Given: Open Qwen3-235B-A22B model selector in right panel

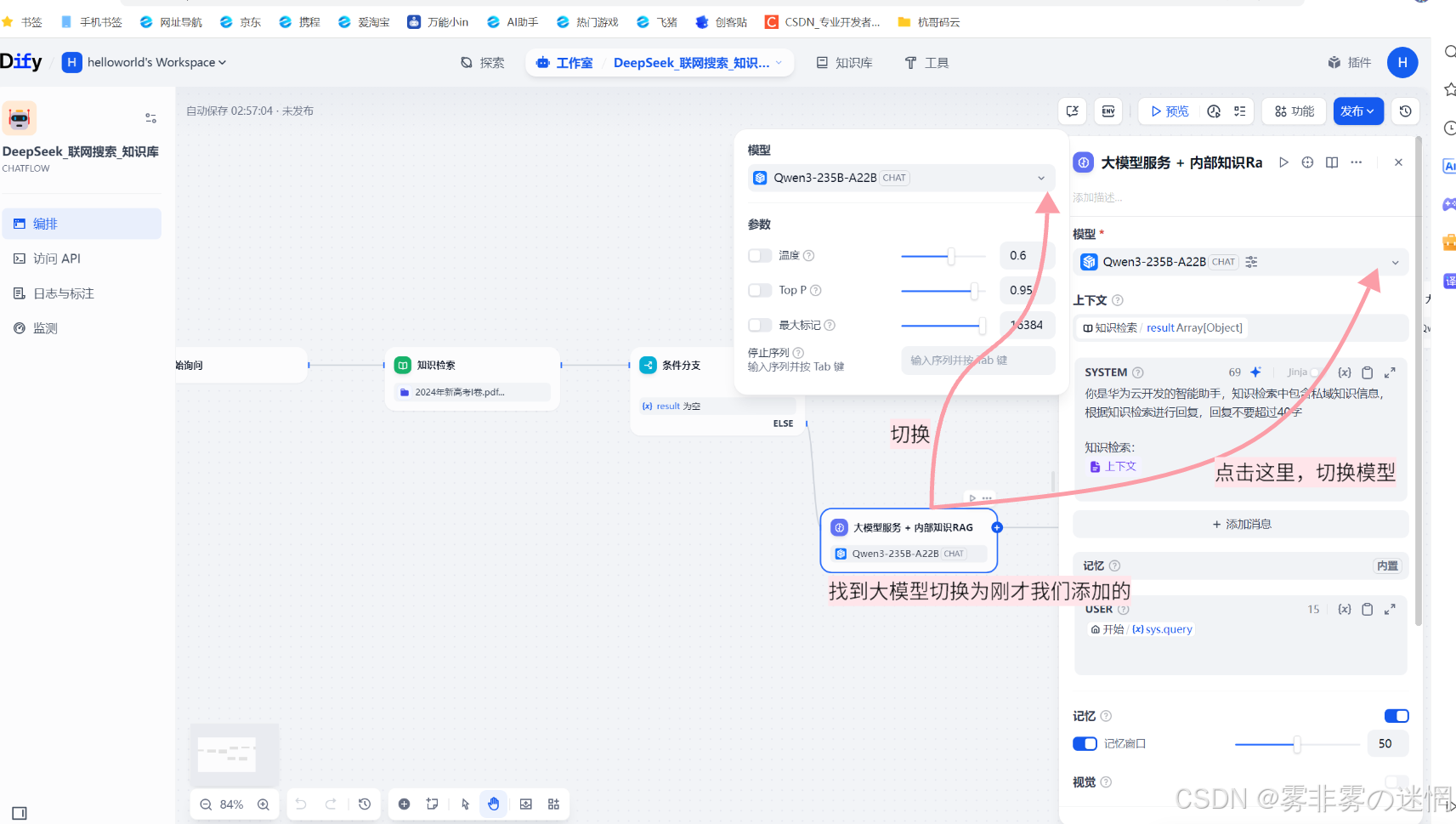Looking at the screenshot, I should pyautogui.click(x=1240, y=262).
